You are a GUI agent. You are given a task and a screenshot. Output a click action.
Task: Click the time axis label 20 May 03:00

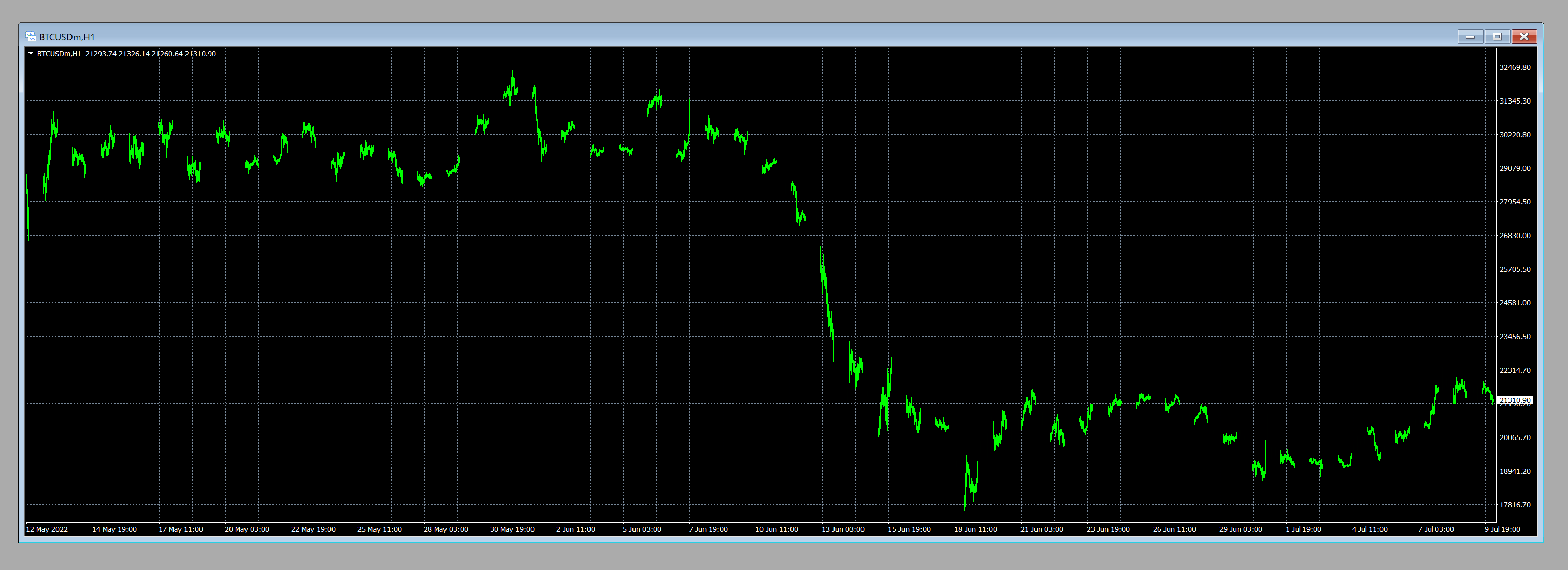pyautogui.click(x=247, y=529)
